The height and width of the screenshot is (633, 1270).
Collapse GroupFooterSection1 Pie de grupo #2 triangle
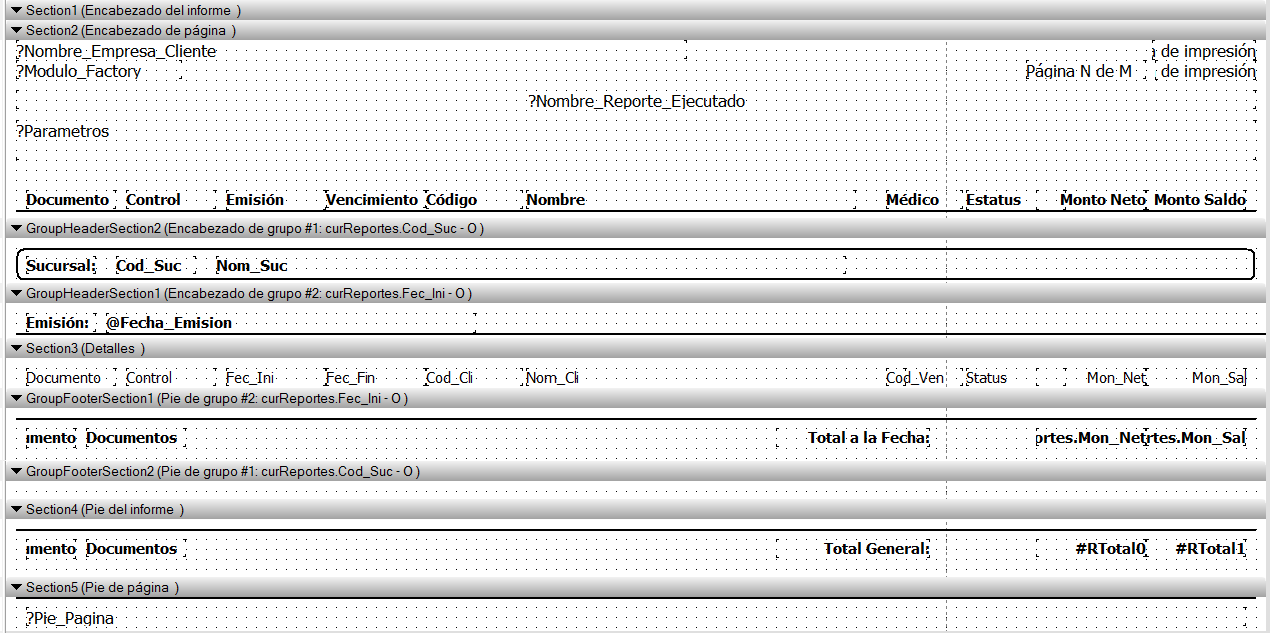click(x=16, y=398)
